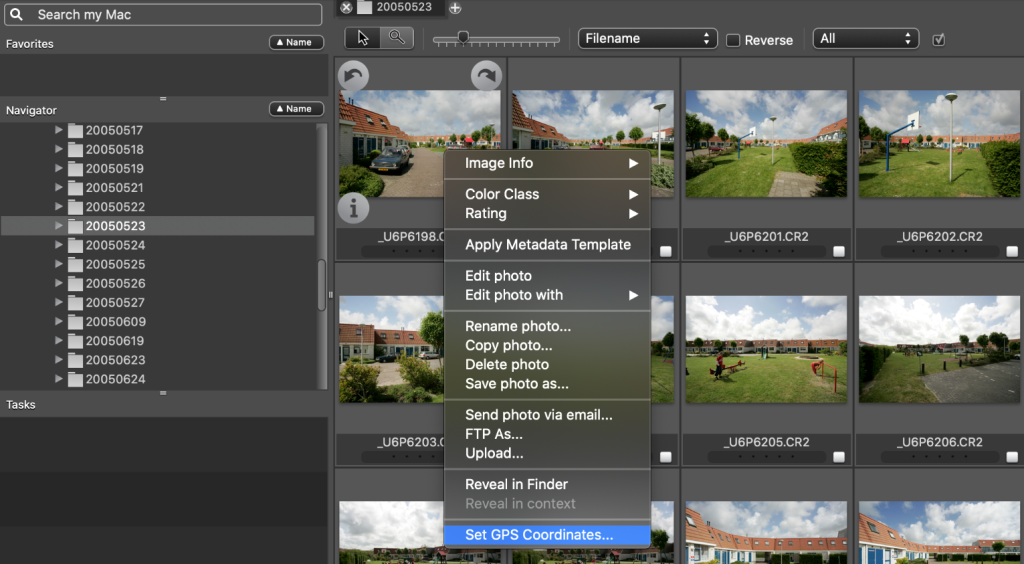
Task: Select folder 20050519 in Navigator
Action: click(x=114, y=168)
